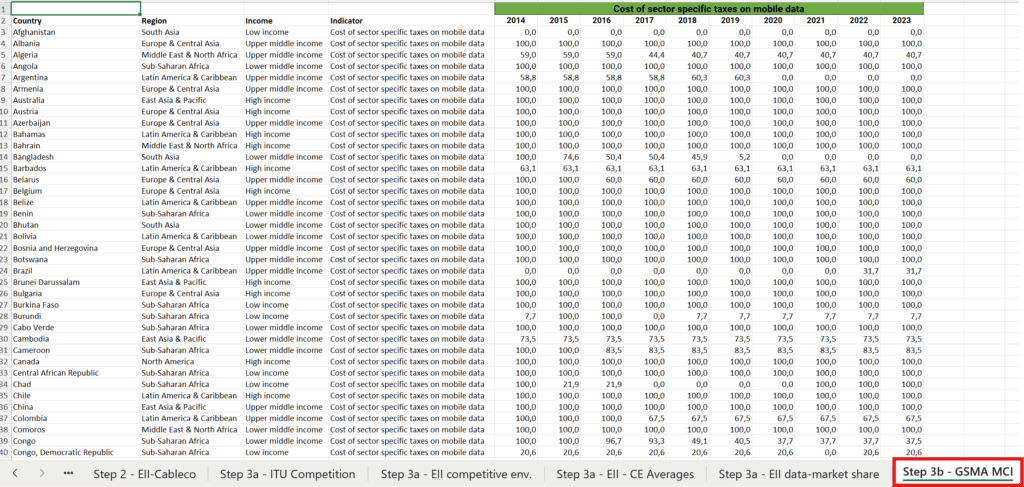Select the Congo, Democratic Republic cell
Viewport: 1024px width, 487px height.
click(x=76, y=452)
